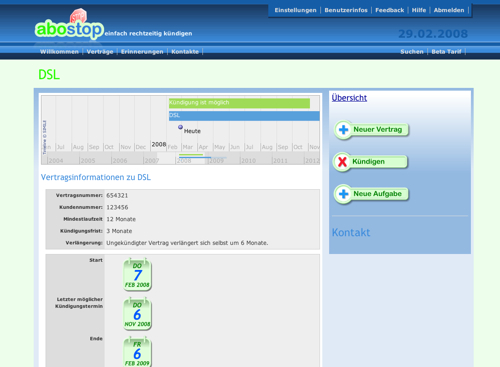This screenshot has width=500, height=367.
Task: Click the plus icon of Neue Aufgabe
Action: (x=344, y=194)
